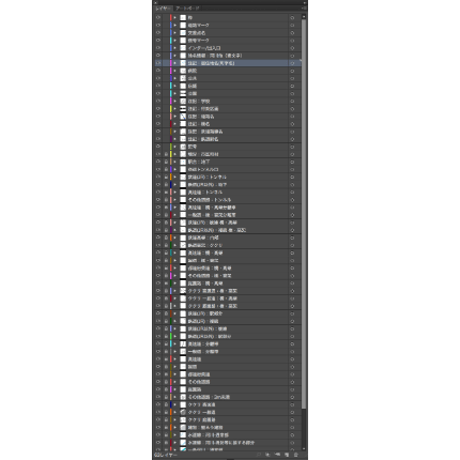Click thumbnail of 高速道：分離帯 layer
The height and width of the screenshot is (460, 460).
coord(183,344)
